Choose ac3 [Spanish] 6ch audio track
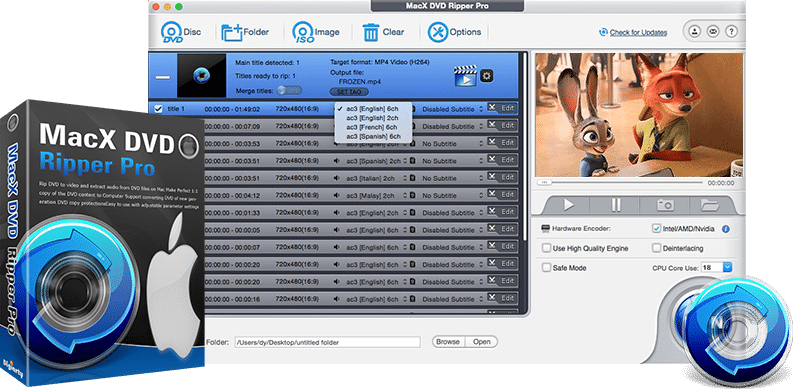Screen dimensions: 793x389 point(373,136)
